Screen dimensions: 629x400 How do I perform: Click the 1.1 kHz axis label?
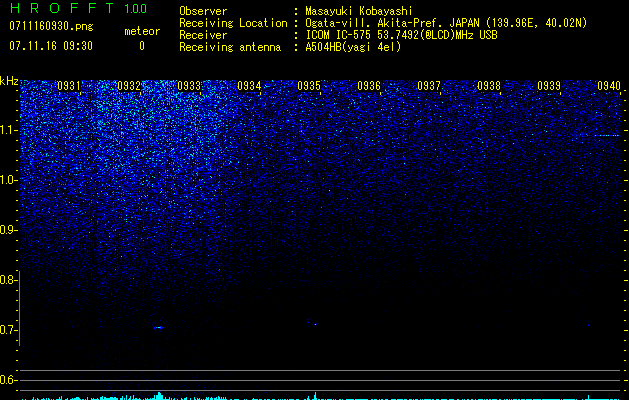click(8, 130)
